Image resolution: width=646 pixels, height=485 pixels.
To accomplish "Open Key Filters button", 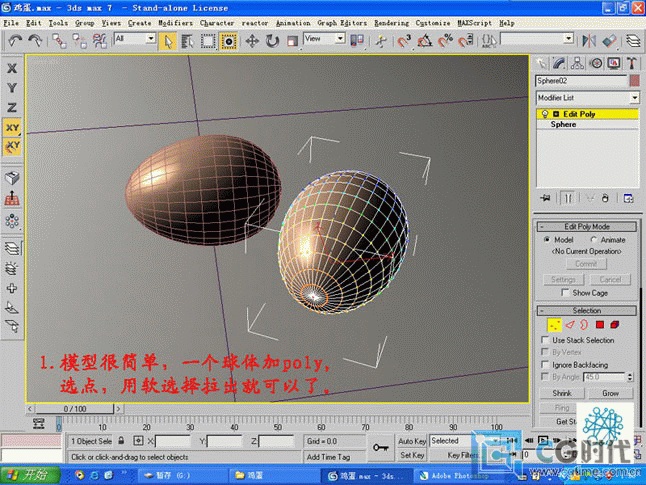I will (461, 455).
